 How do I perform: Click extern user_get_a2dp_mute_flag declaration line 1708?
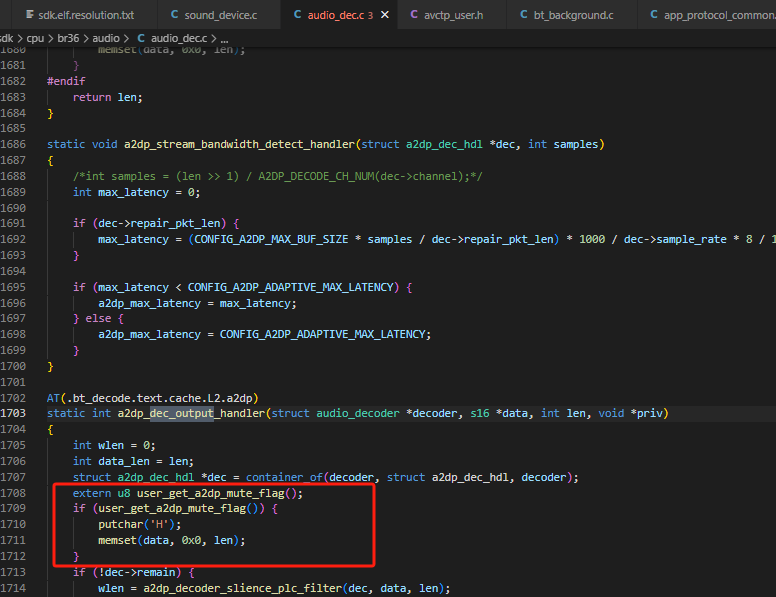tap(188, 494)
